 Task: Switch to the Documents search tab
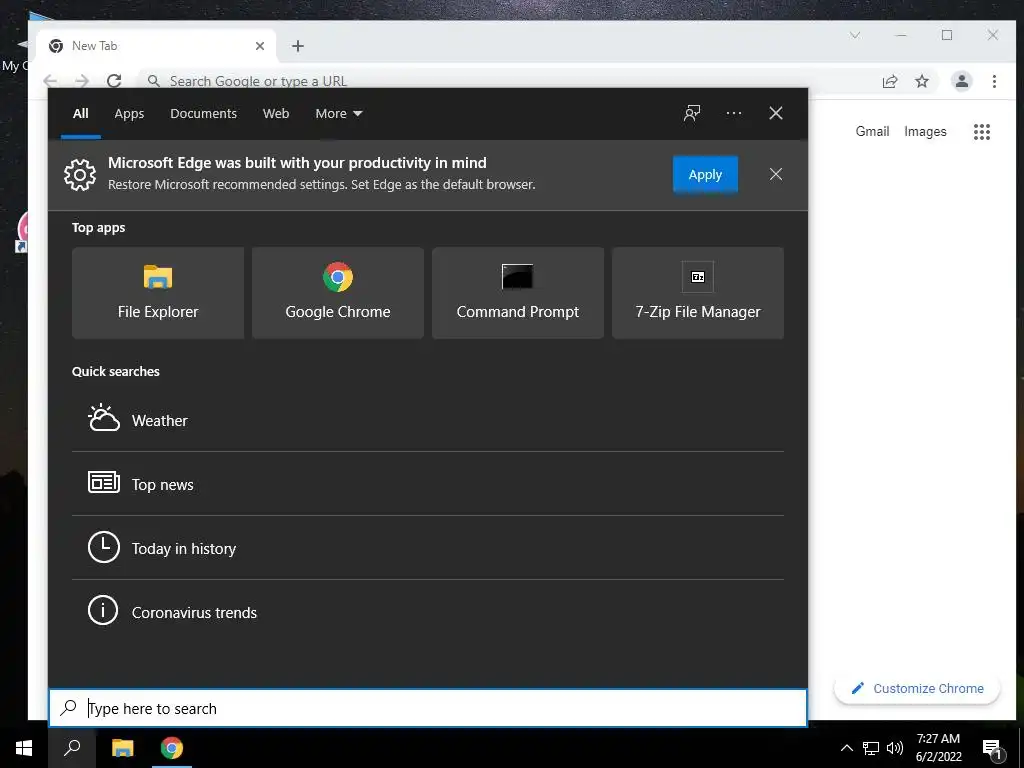(203, 114)
